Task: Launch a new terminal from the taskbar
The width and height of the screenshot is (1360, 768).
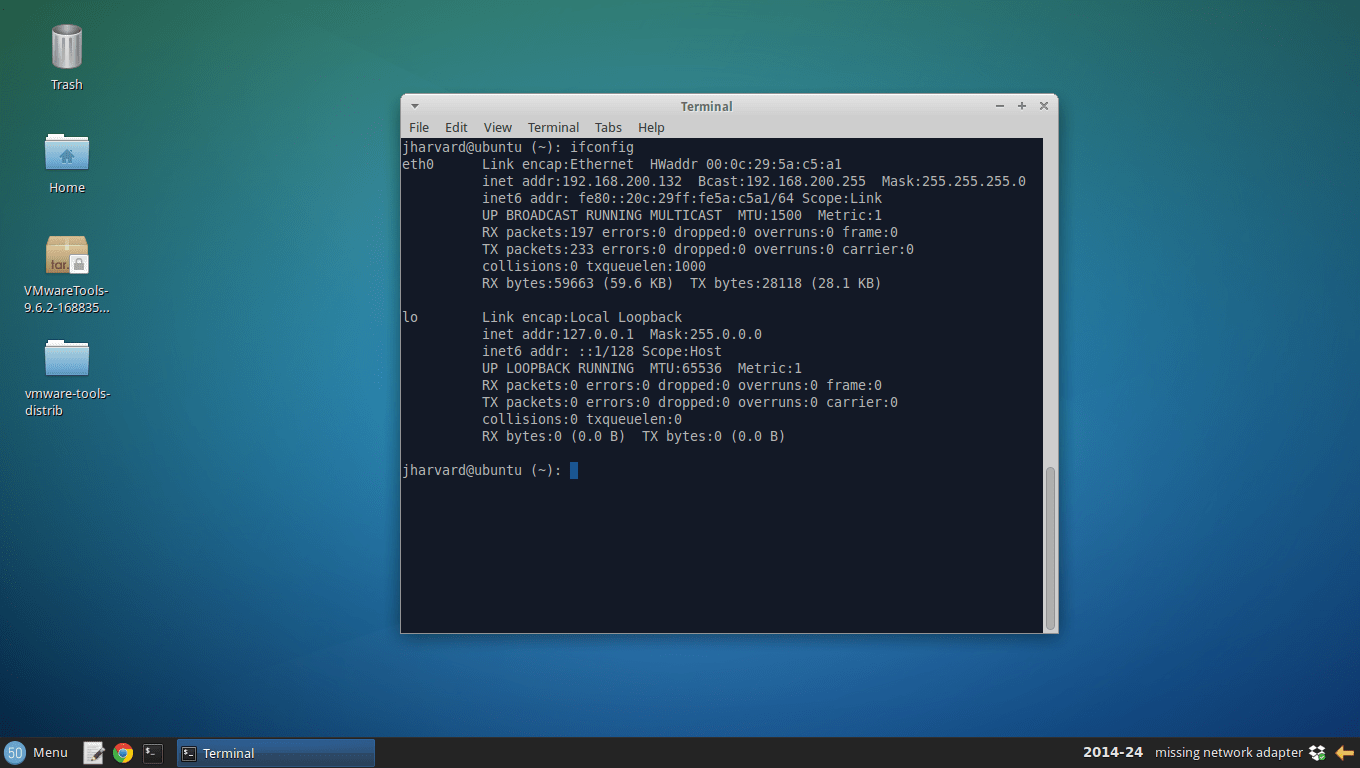Action: (x=152, y=752)
